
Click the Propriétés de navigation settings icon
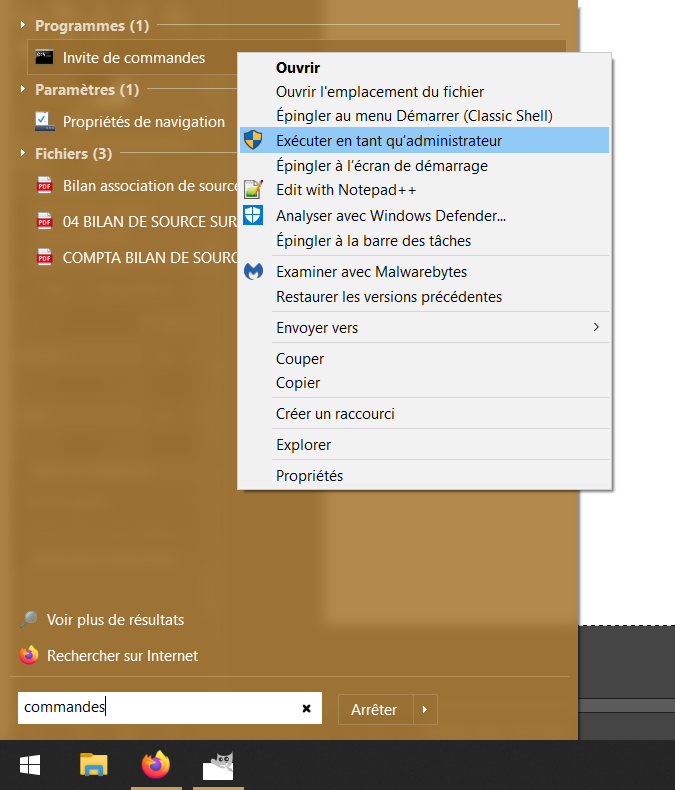[44, 122]
